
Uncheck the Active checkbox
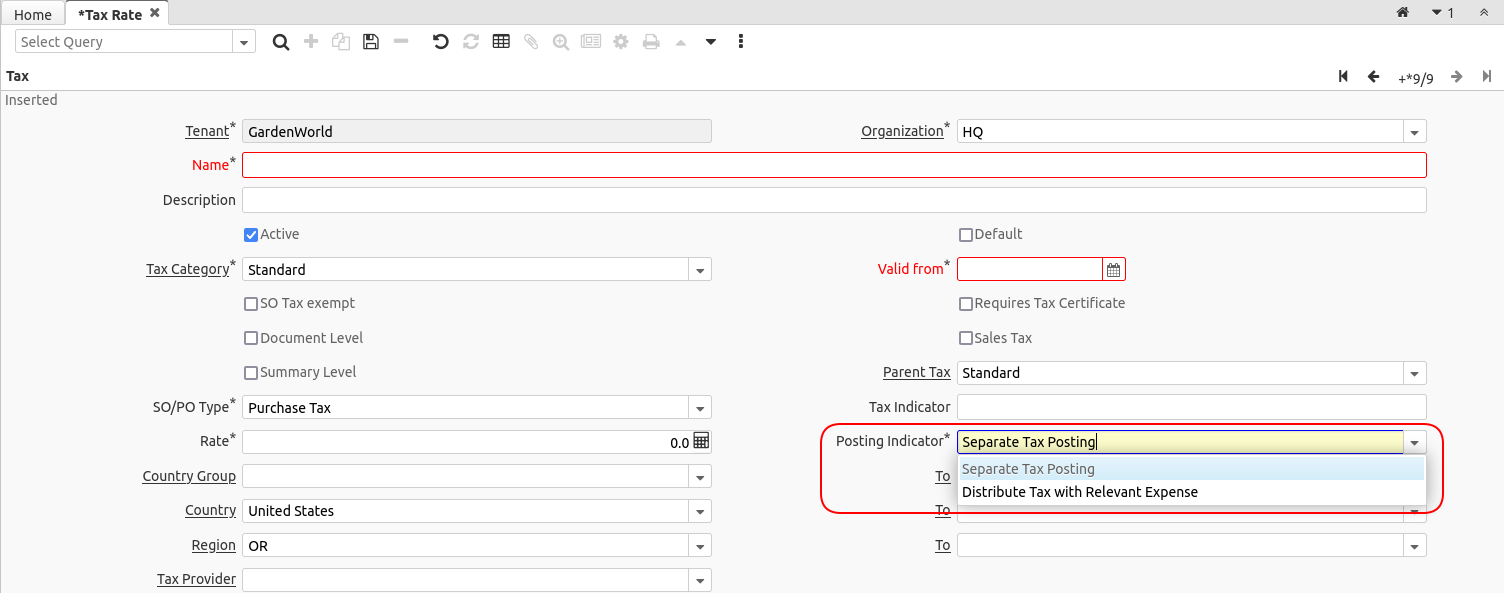(x=251, y=235)
